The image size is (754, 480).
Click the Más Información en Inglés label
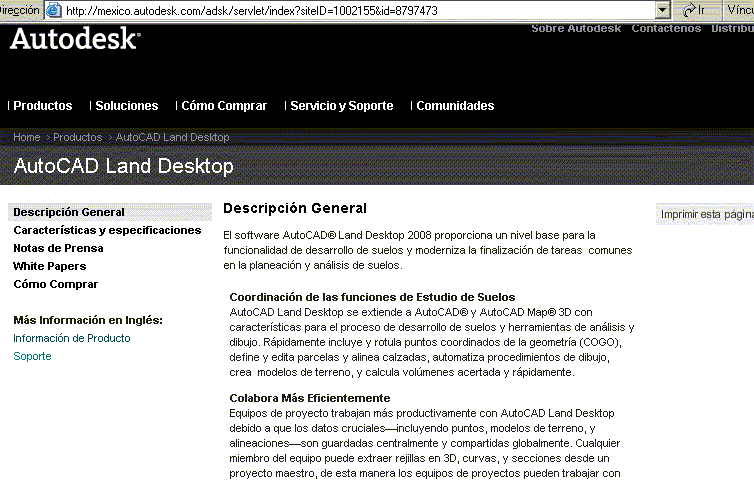pyautogui.click(x=88, y=320)
